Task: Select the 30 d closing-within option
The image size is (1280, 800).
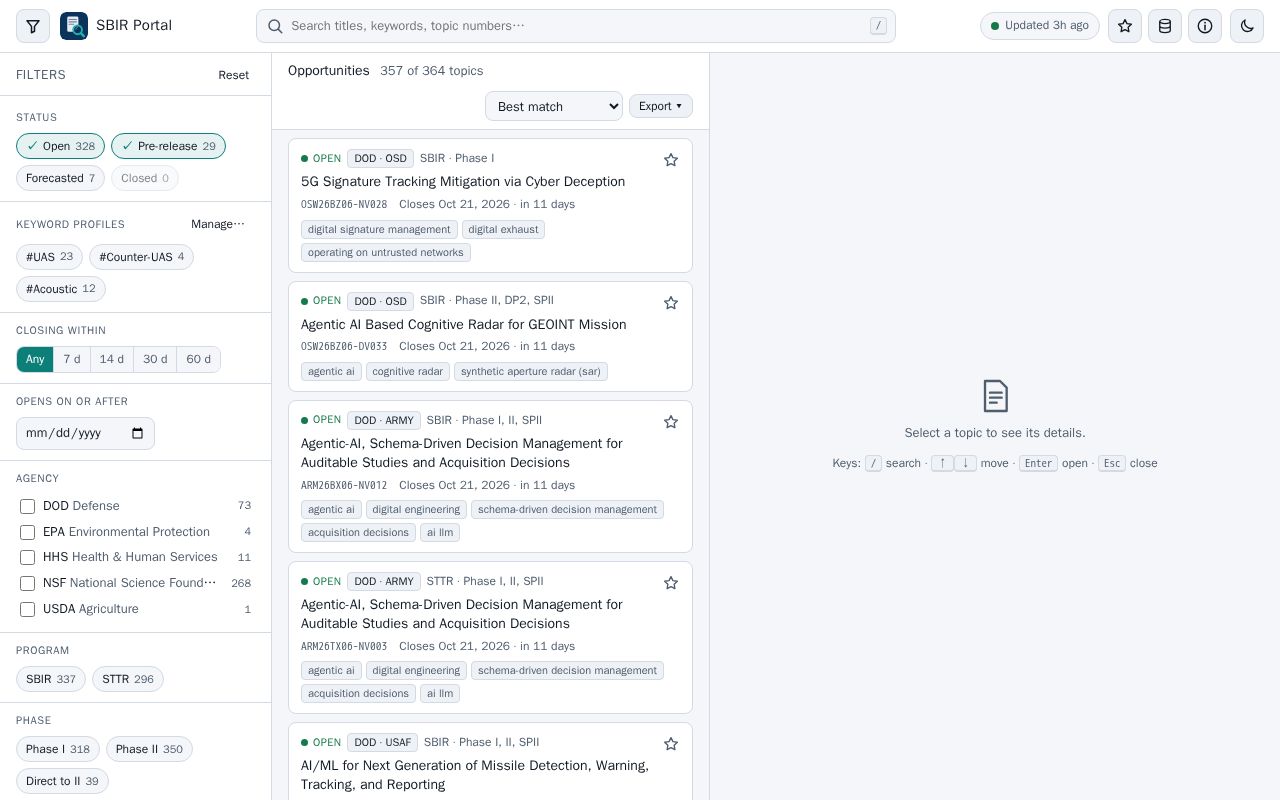Action: click(x=155, y=359)
